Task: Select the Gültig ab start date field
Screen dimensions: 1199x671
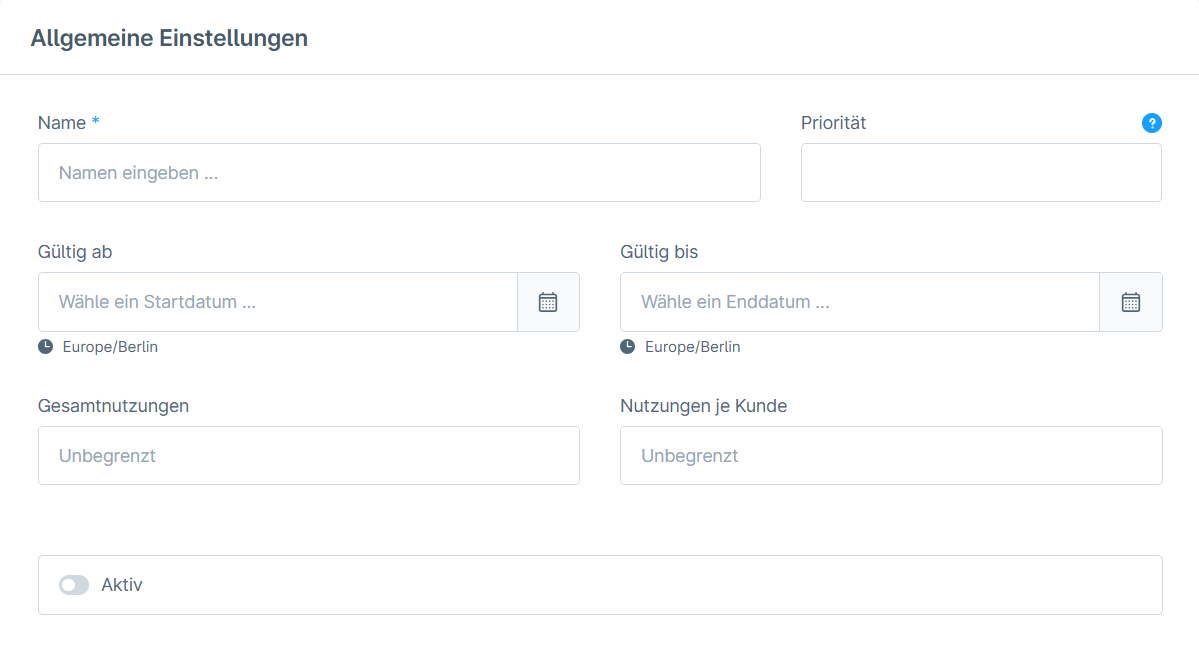Action: pyautogui.click(x=278, y=302)
